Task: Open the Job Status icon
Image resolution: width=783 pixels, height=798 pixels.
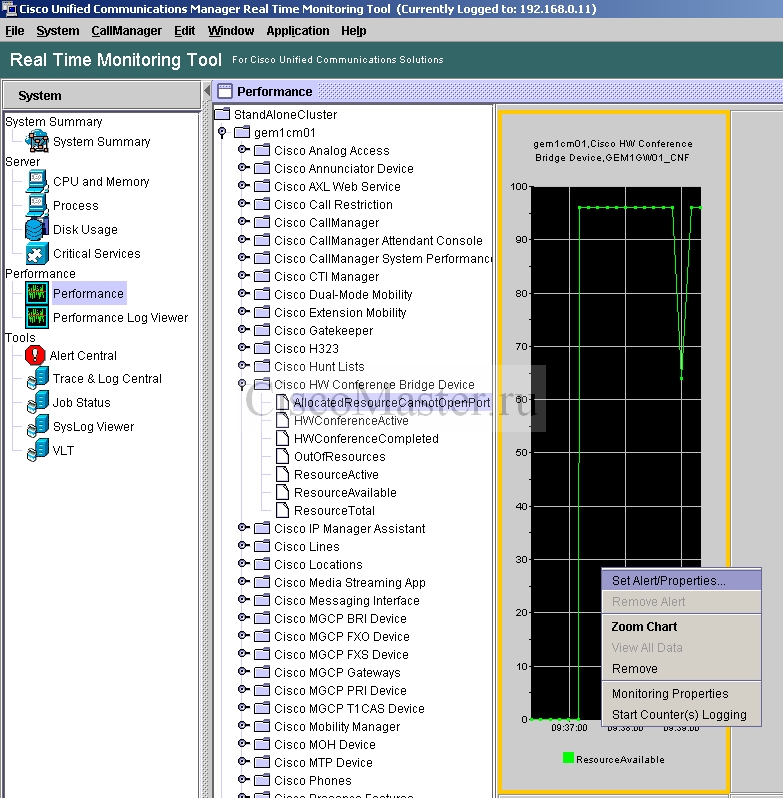Action: pos(38,403)
